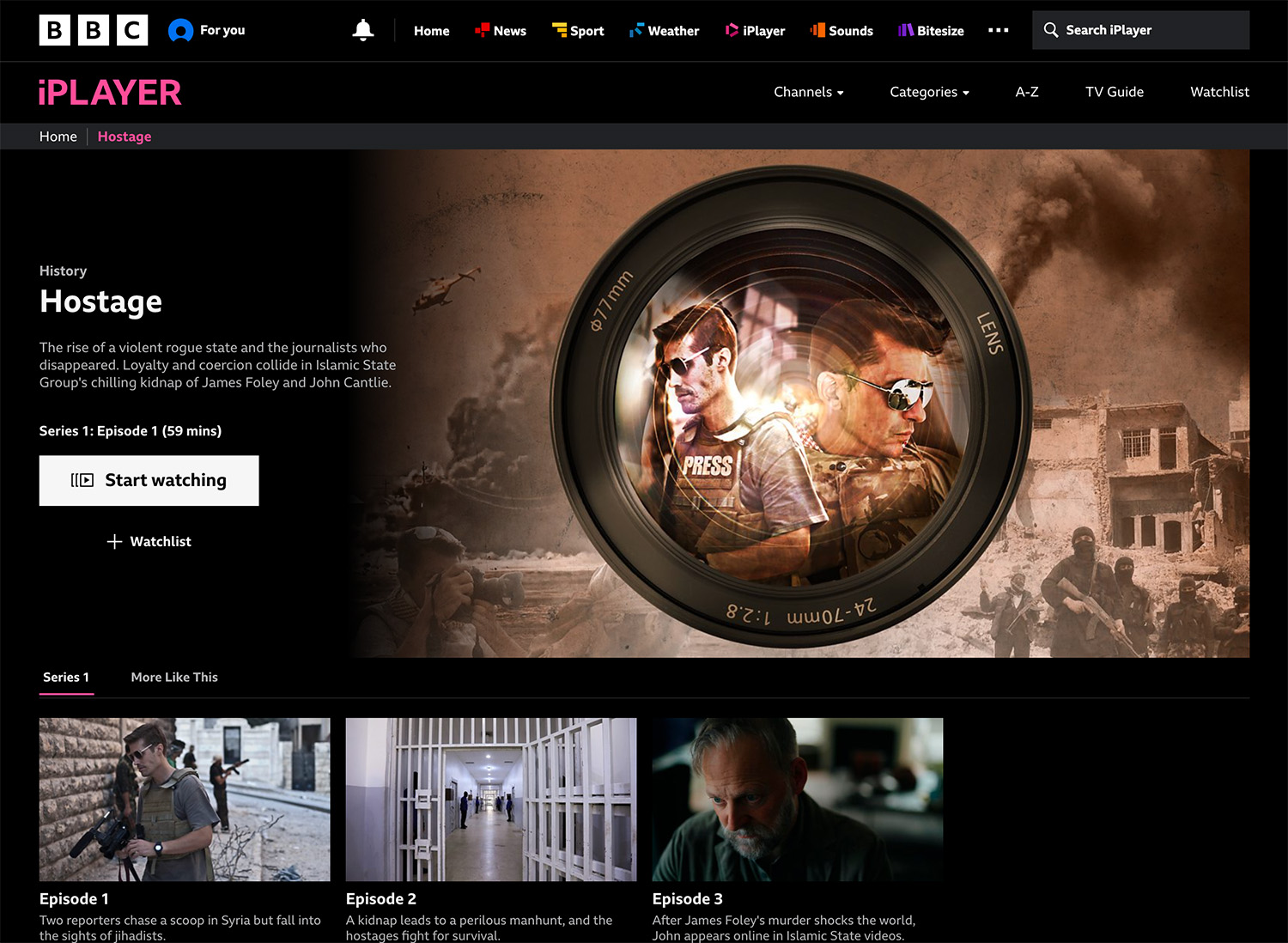
Task: Go to Home breadcrumb
Action: tap(58, 137)
